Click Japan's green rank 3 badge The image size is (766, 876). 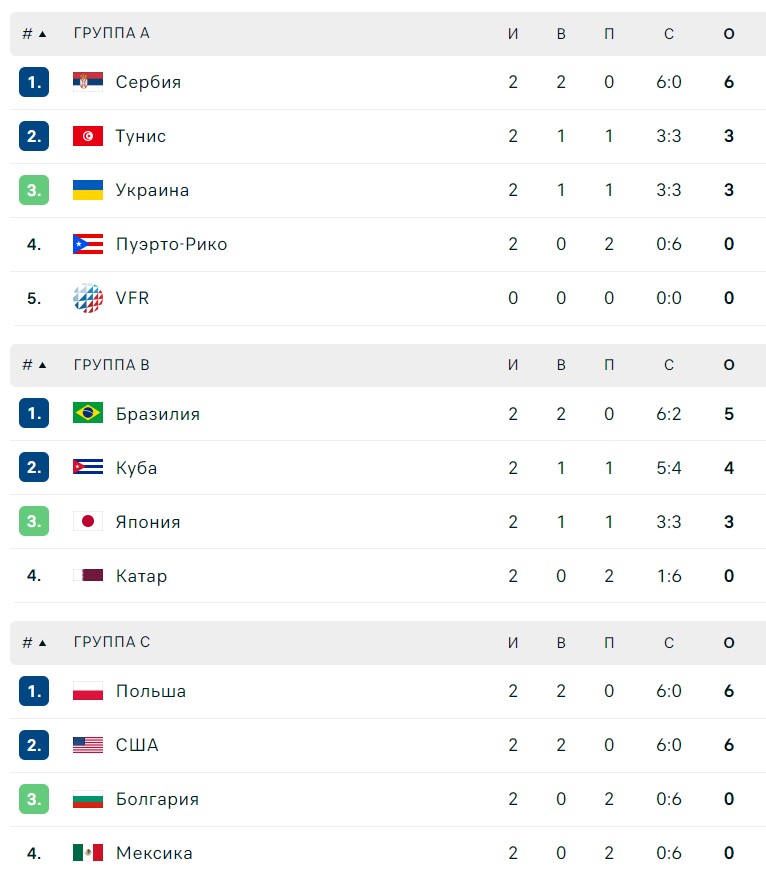34,522
